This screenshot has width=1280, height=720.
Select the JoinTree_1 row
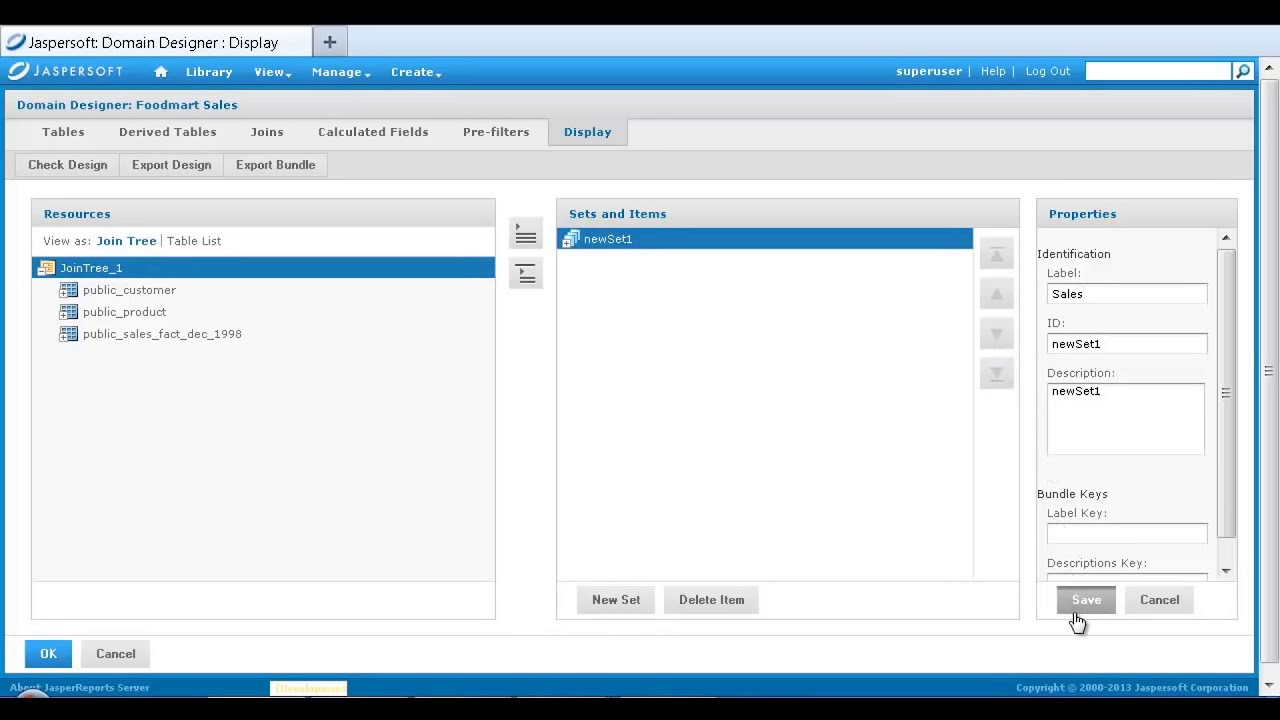(x=263, y=268)
